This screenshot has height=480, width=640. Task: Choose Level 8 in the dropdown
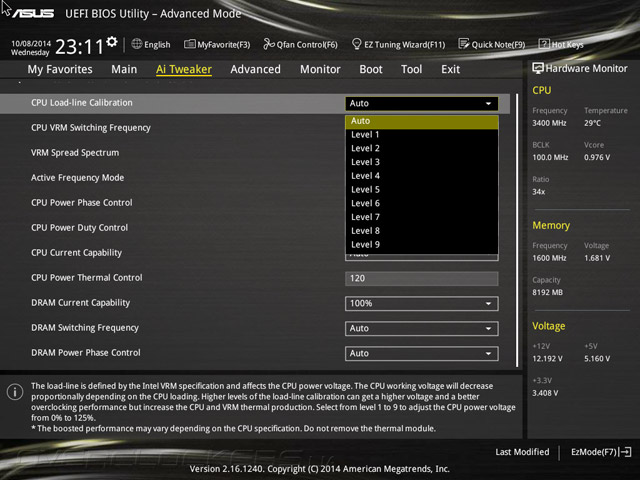tap(422, 231)
